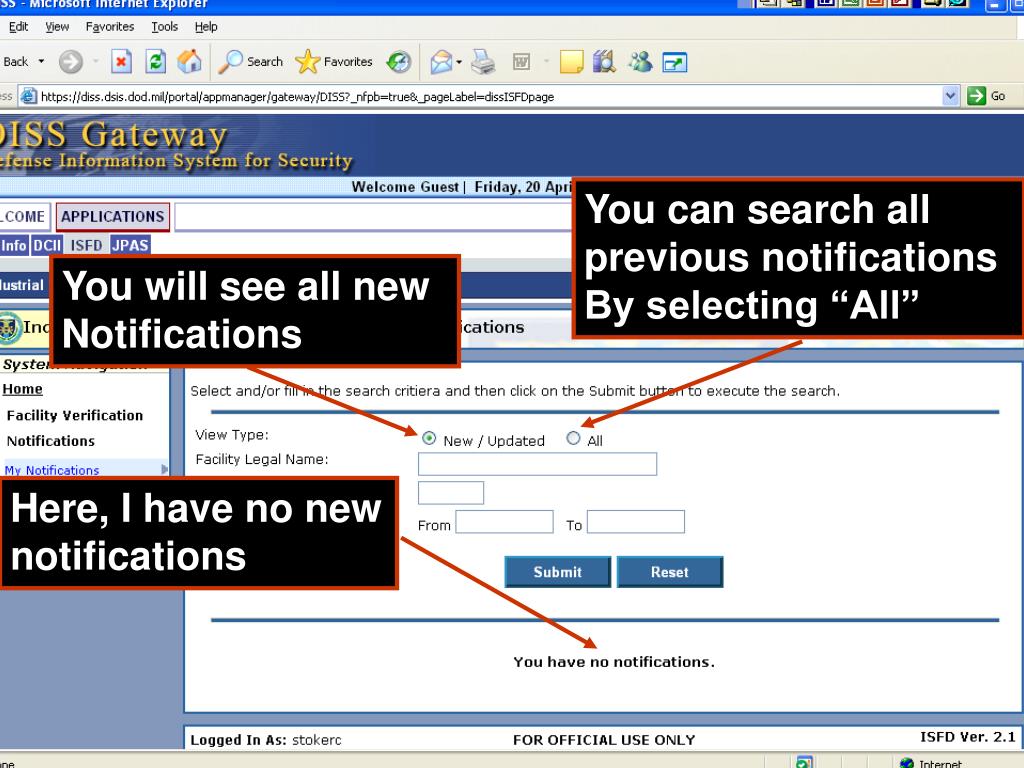Open the Mail icon dropdown arrow
The width and height of the screenshot is (1024, 768).
[458, 63]
